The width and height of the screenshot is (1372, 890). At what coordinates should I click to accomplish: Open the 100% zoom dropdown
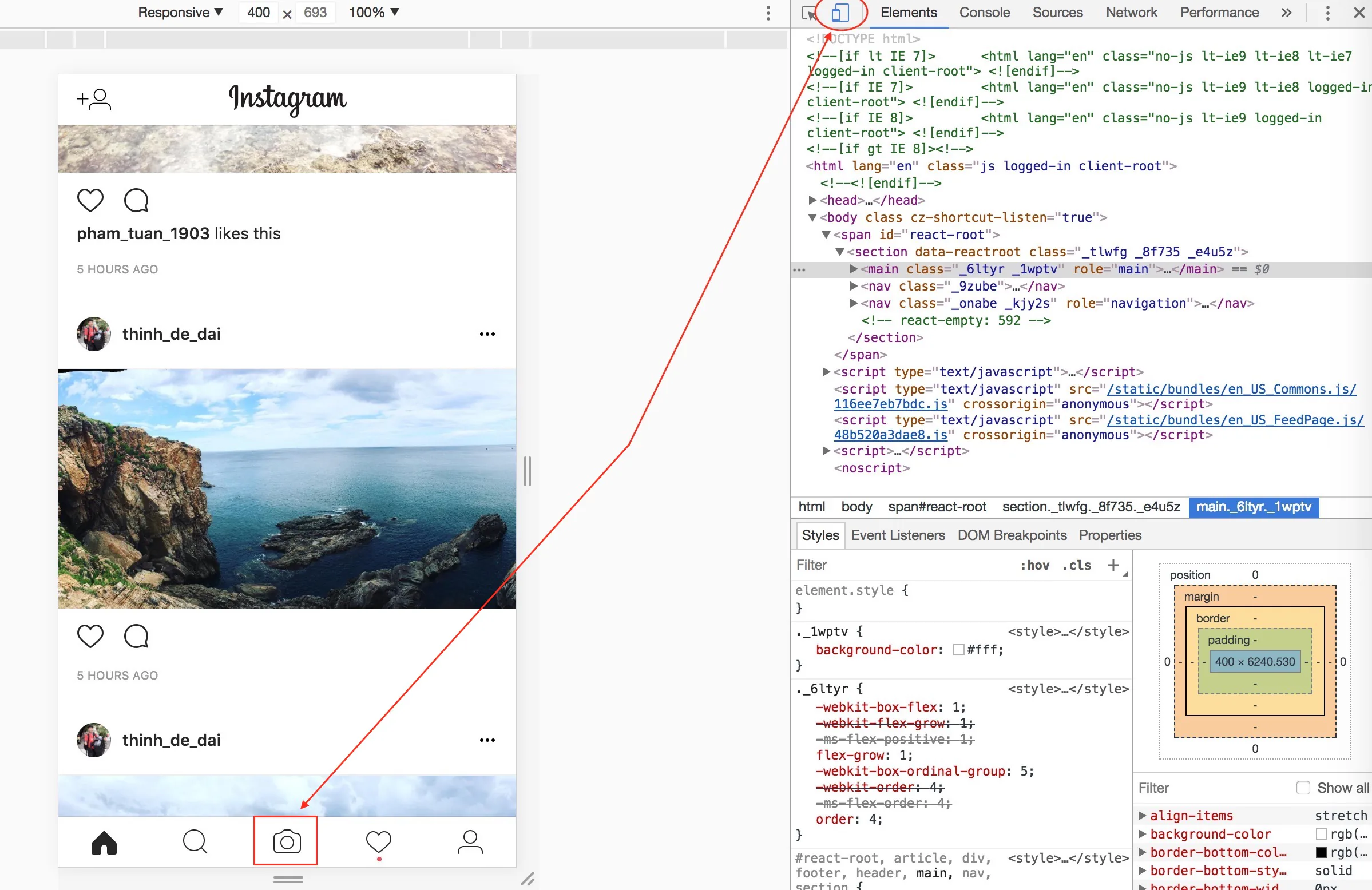(374, 12)
